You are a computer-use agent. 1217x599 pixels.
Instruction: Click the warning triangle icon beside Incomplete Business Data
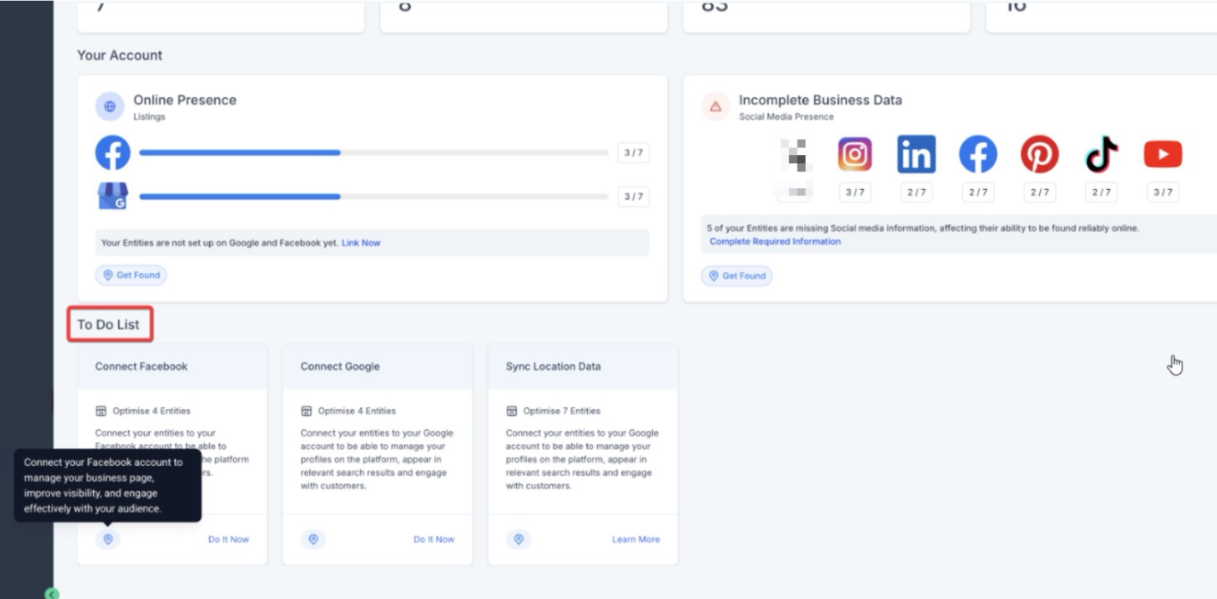[x=715, y=106]
